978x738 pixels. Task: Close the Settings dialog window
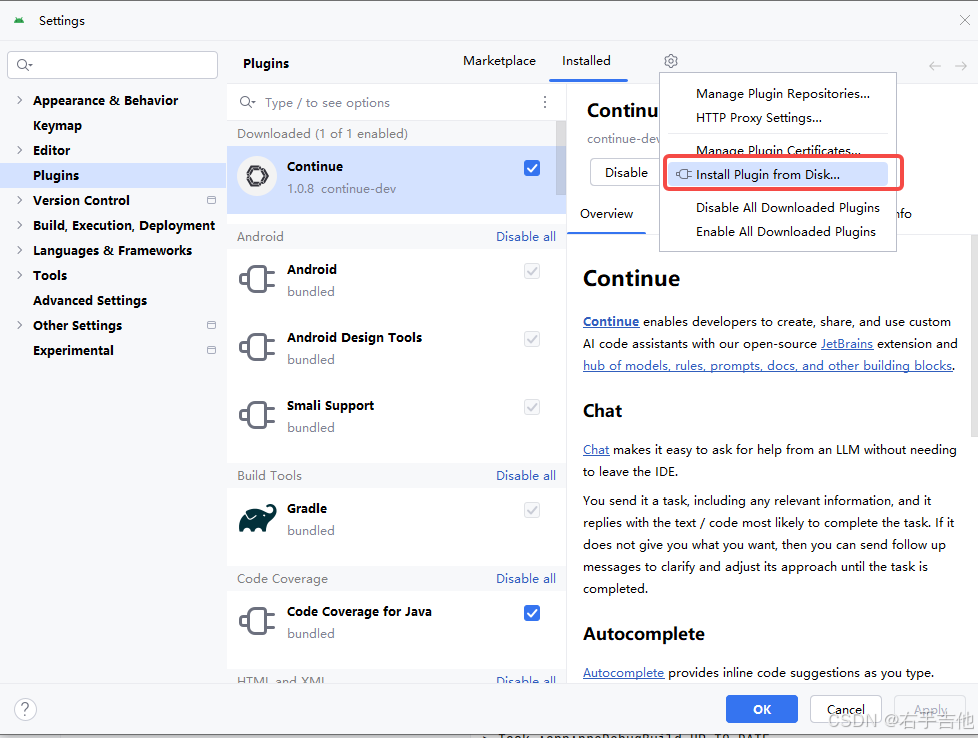(x=964, y=21)
